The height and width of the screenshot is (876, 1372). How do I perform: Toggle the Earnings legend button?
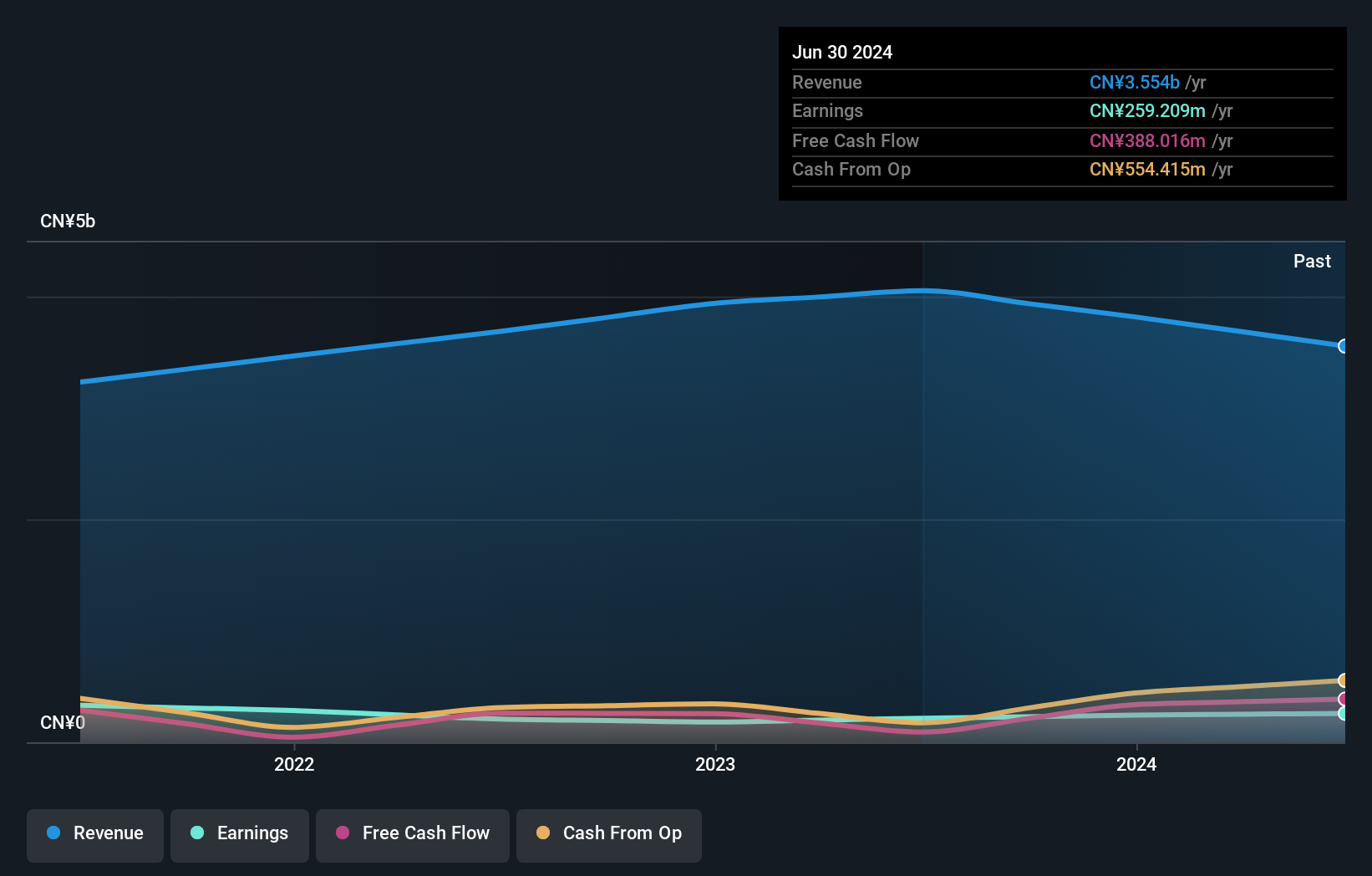point(240,835)
